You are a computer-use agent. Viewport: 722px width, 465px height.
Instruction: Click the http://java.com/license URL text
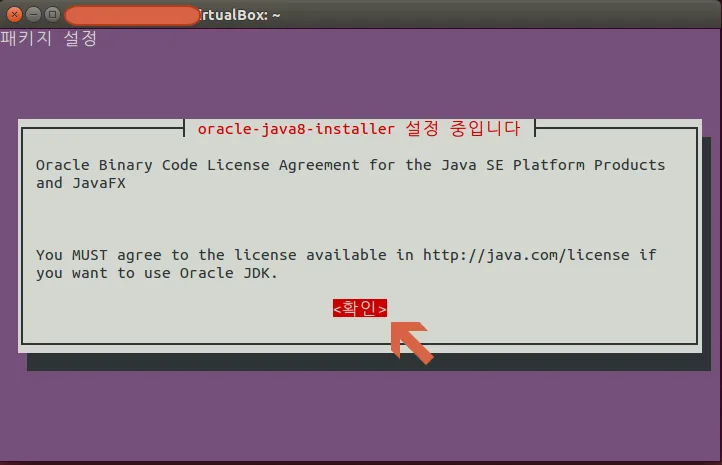pyautogui.click(x=526, y=255)
